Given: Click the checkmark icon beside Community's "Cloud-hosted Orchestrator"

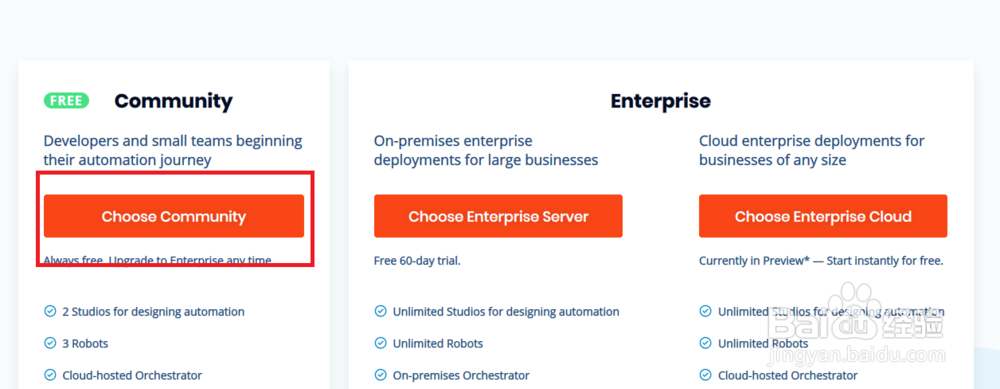Looking at the screenshot, I should coord(50,375).
